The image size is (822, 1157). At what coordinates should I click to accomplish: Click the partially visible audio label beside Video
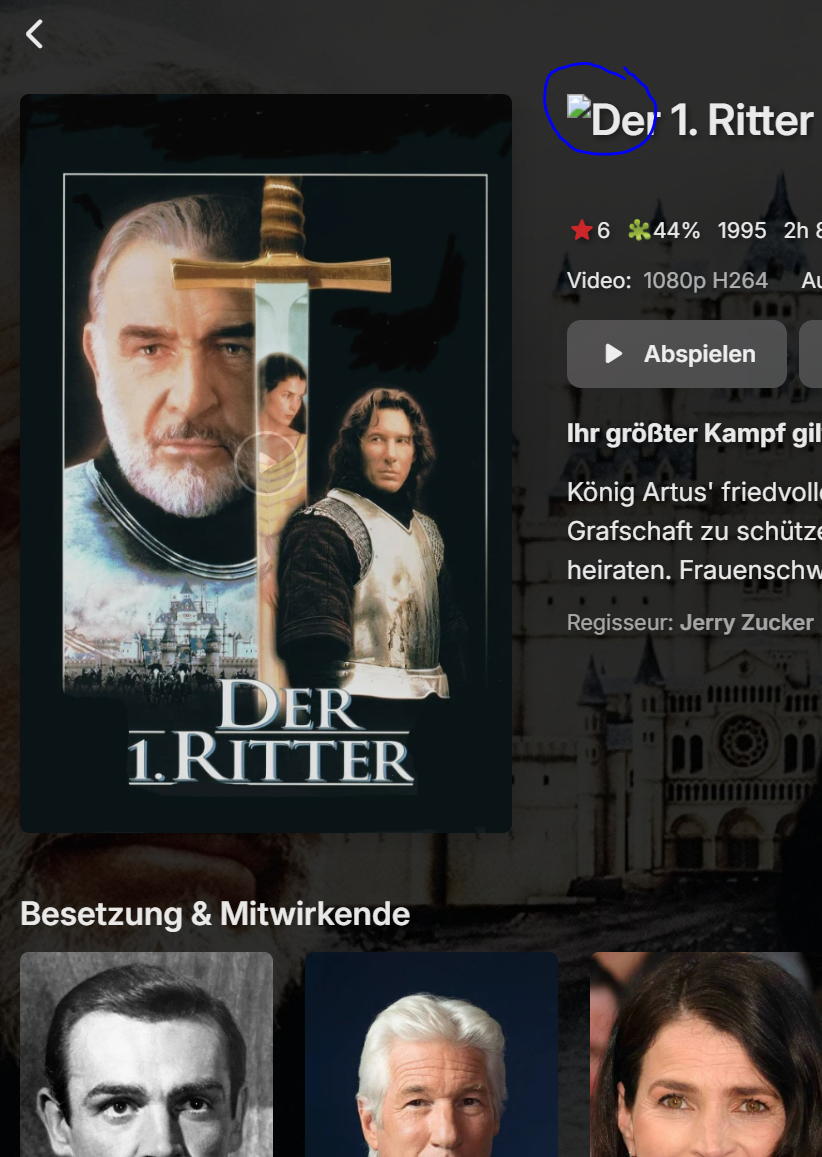[x=812, y=280]
